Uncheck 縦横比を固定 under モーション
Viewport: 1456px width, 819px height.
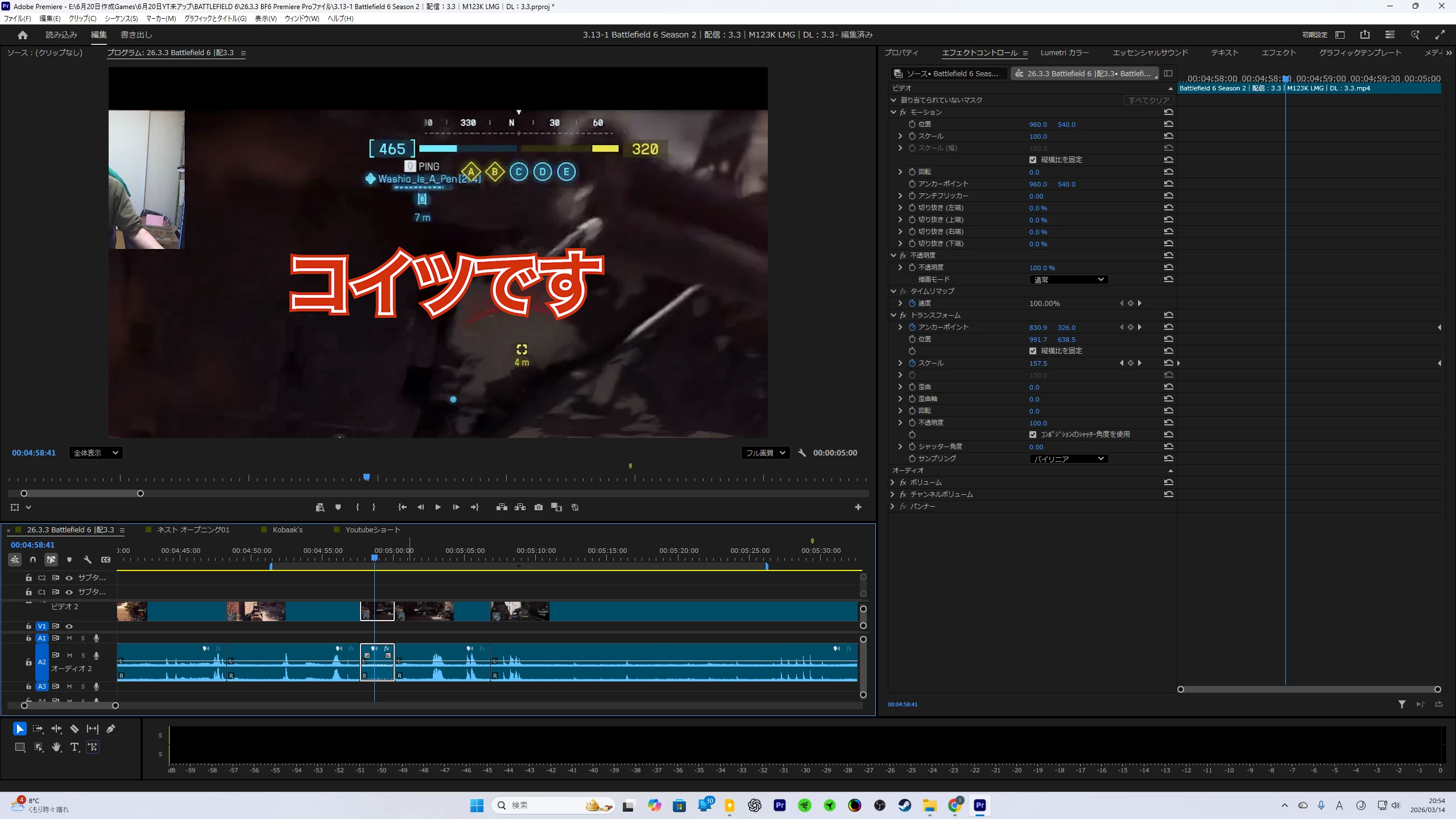1033,160
